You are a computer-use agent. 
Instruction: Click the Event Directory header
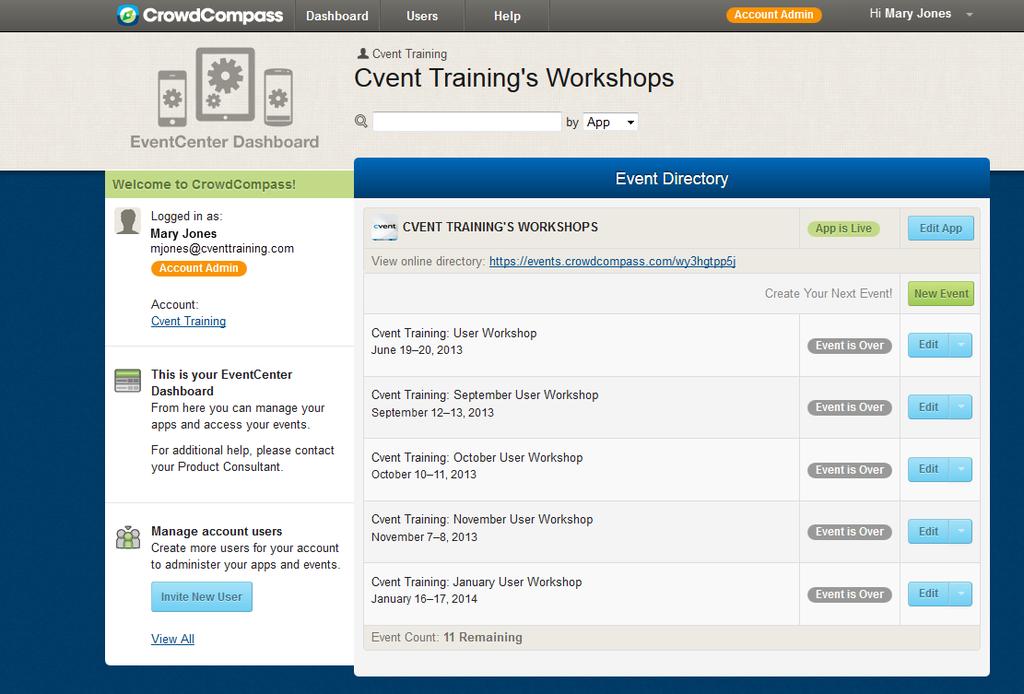coord(671,179)
